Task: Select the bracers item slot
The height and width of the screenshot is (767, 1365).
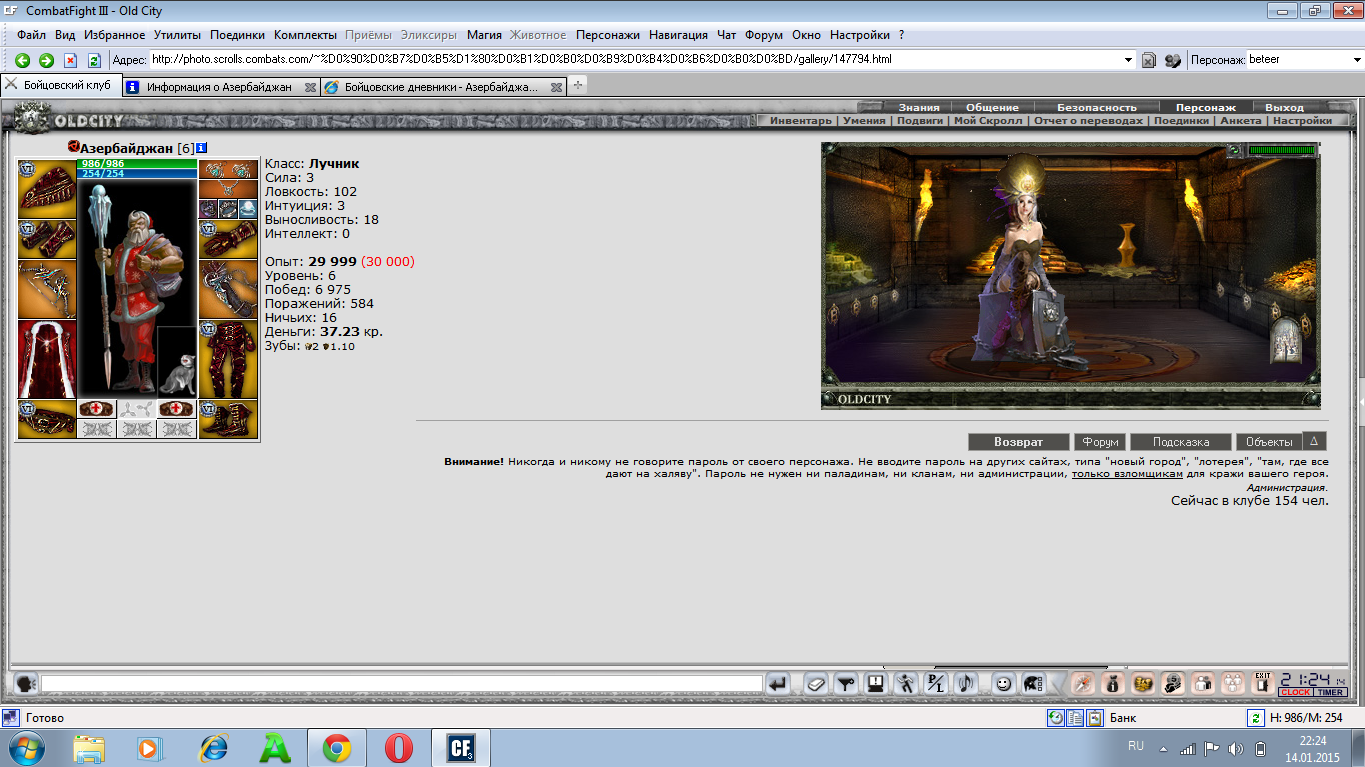Action: tap(47, 239)
